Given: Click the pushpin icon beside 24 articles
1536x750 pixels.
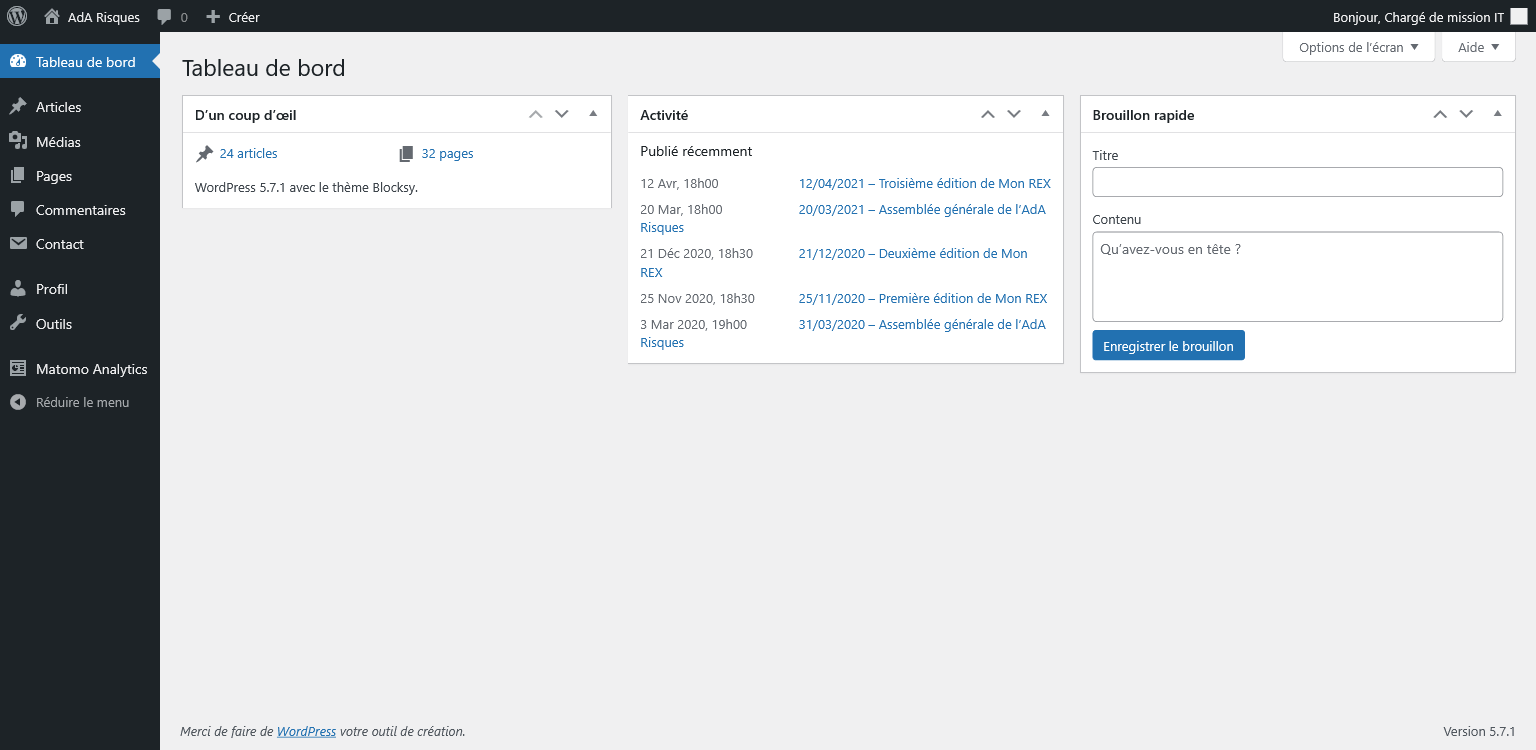Looking at the screenshot, I should click(x=204, y=154).
